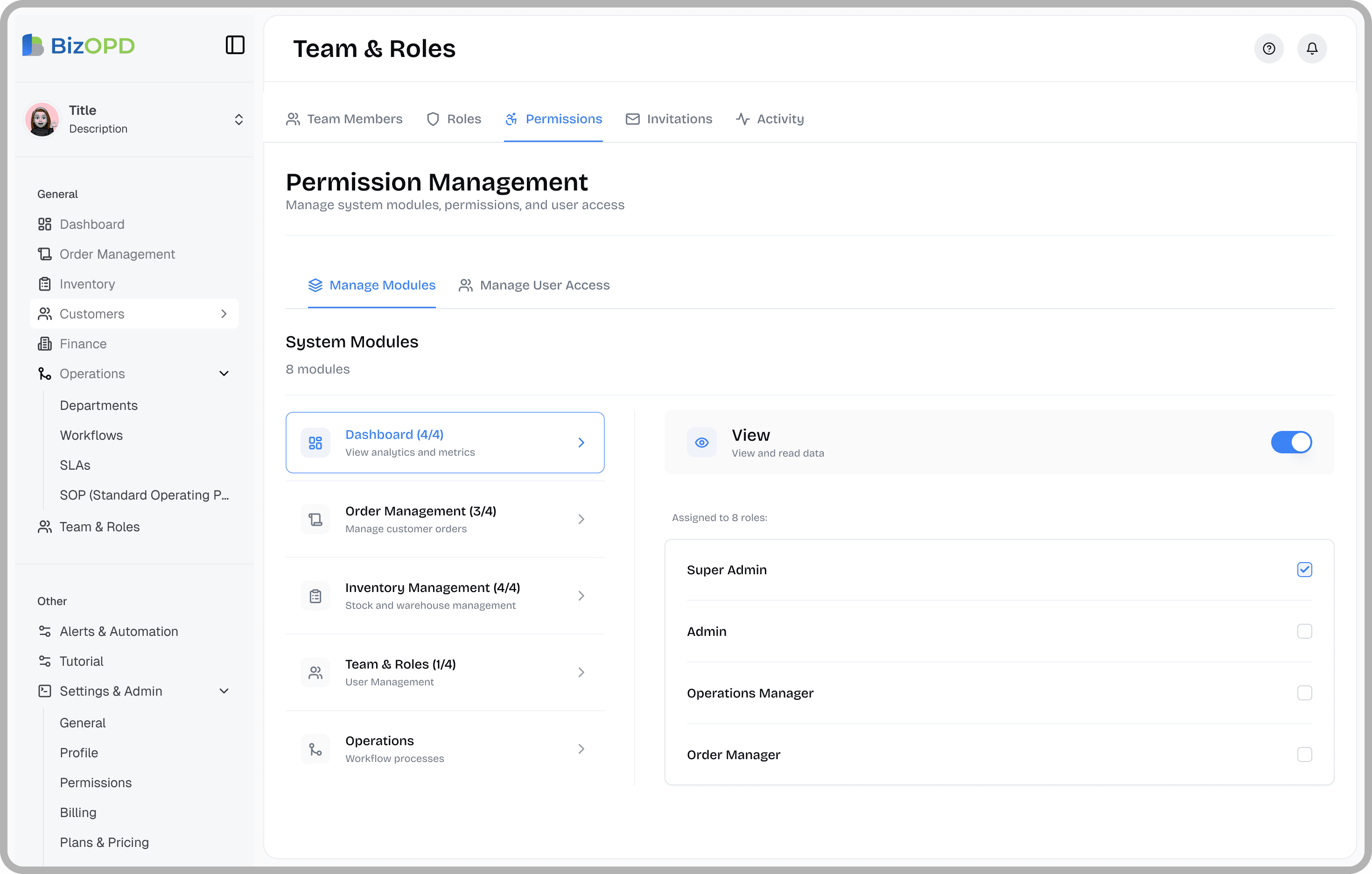Switch to Roles tab

pos(454,119)
